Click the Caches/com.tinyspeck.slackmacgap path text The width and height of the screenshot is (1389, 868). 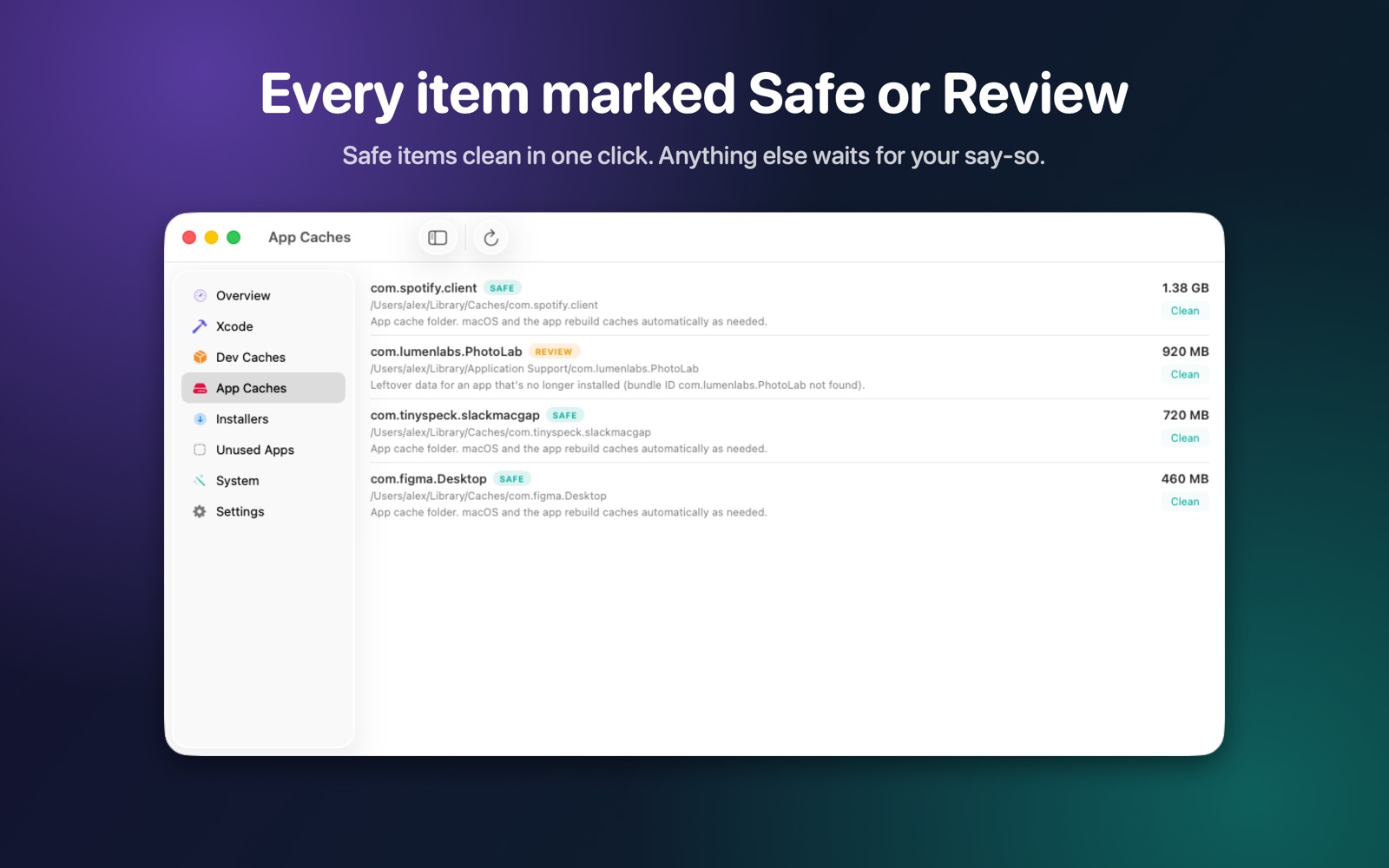[x=510, y=432]
